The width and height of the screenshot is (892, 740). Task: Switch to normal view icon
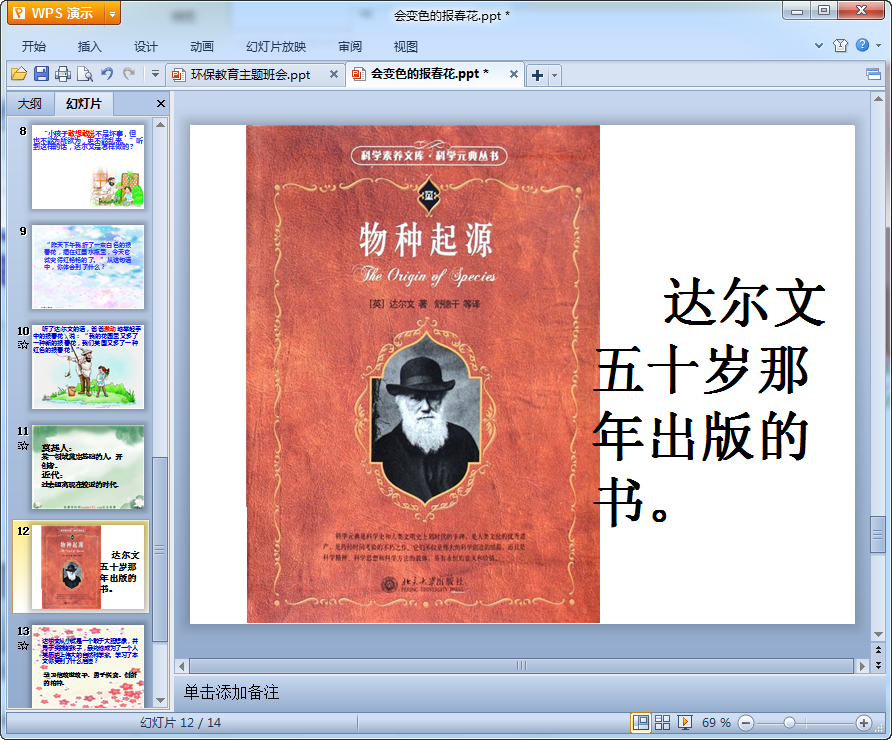pyautogui.click(x=641, y=722)
